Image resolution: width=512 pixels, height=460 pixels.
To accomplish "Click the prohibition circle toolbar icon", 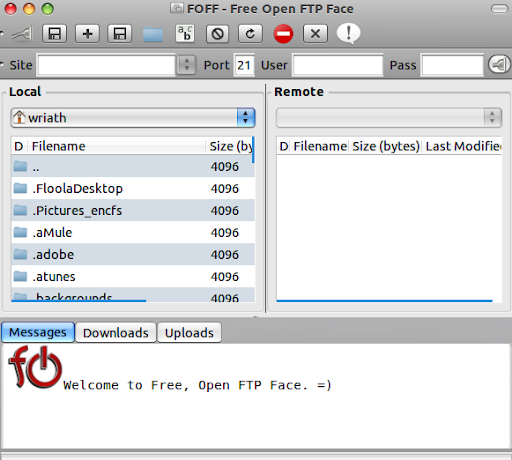I will (218, 34).
